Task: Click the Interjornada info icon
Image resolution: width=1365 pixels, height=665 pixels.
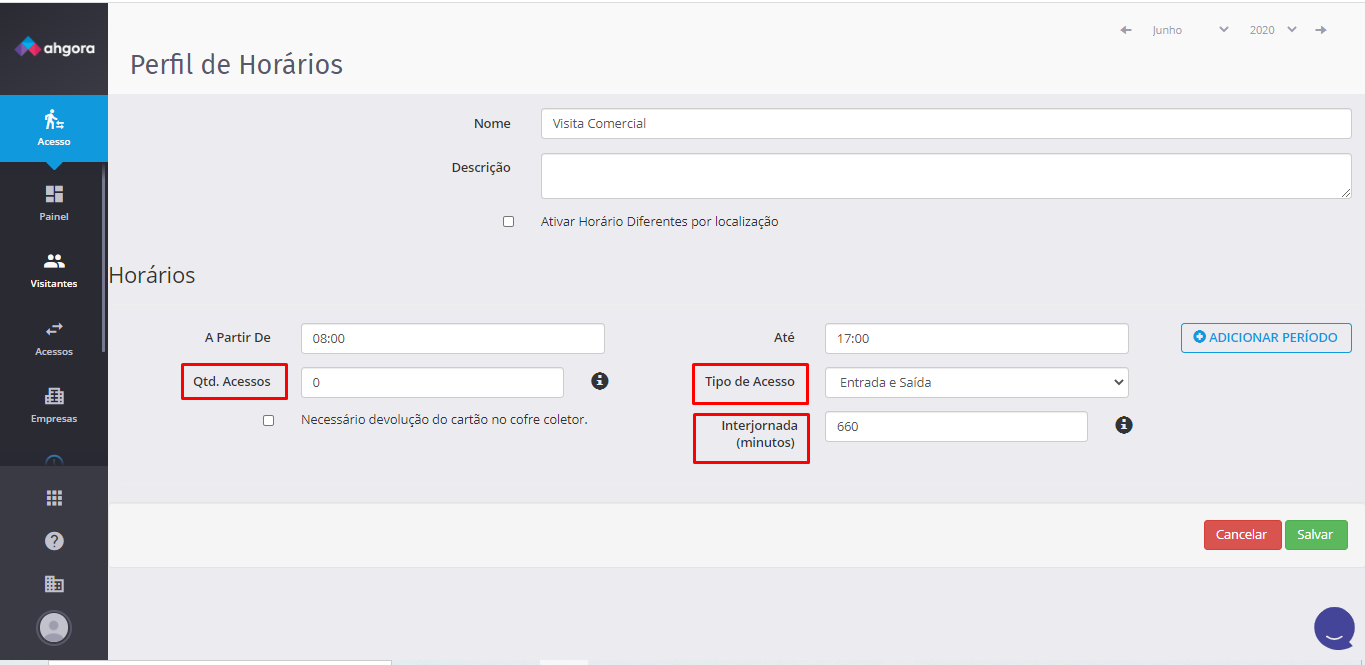Action: coord(1123,424)
